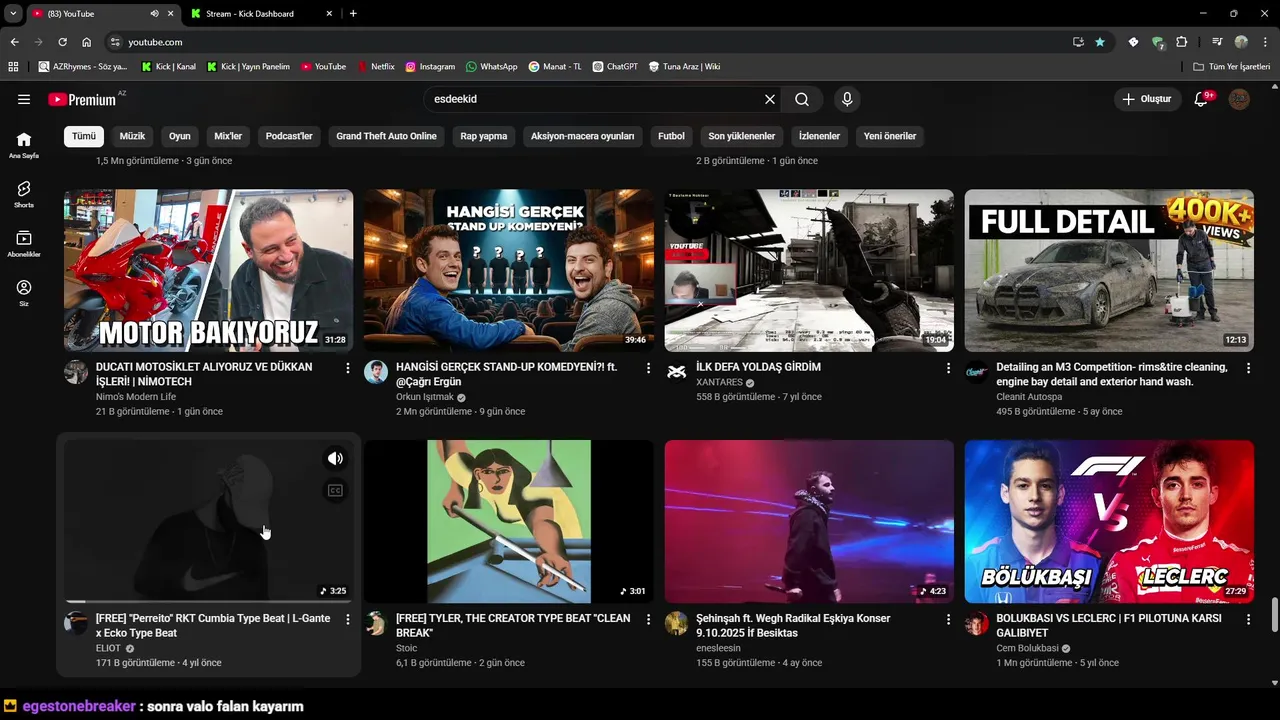Open the Instagram bookmark
The image size is (1280, 720).
(430, 67)
